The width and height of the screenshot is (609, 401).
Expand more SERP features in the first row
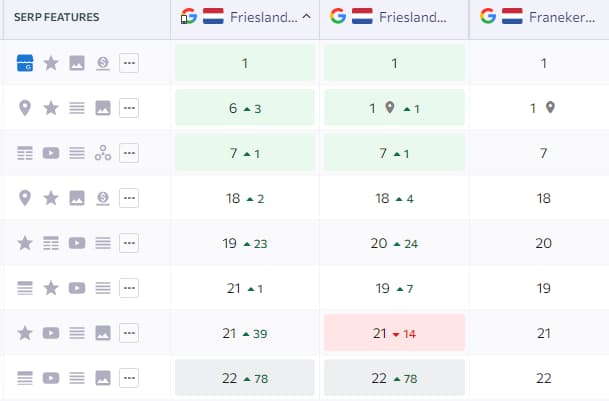tap(129, 64)
